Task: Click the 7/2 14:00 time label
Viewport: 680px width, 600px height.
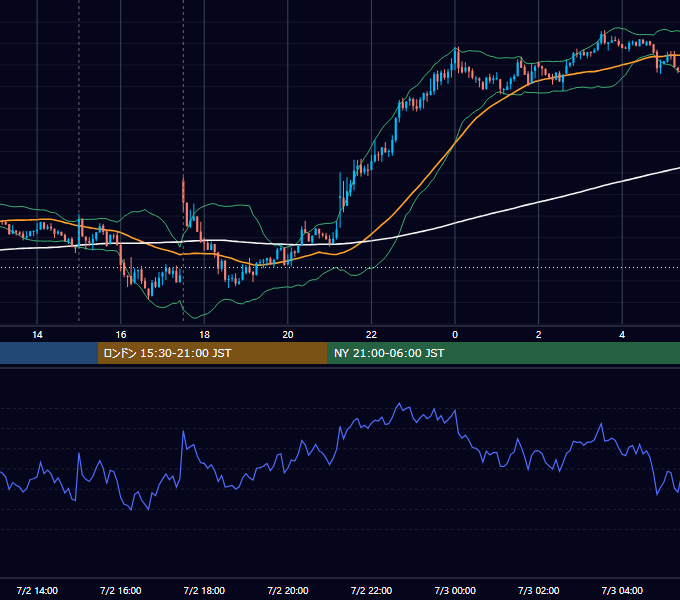Action: (37, 590)
